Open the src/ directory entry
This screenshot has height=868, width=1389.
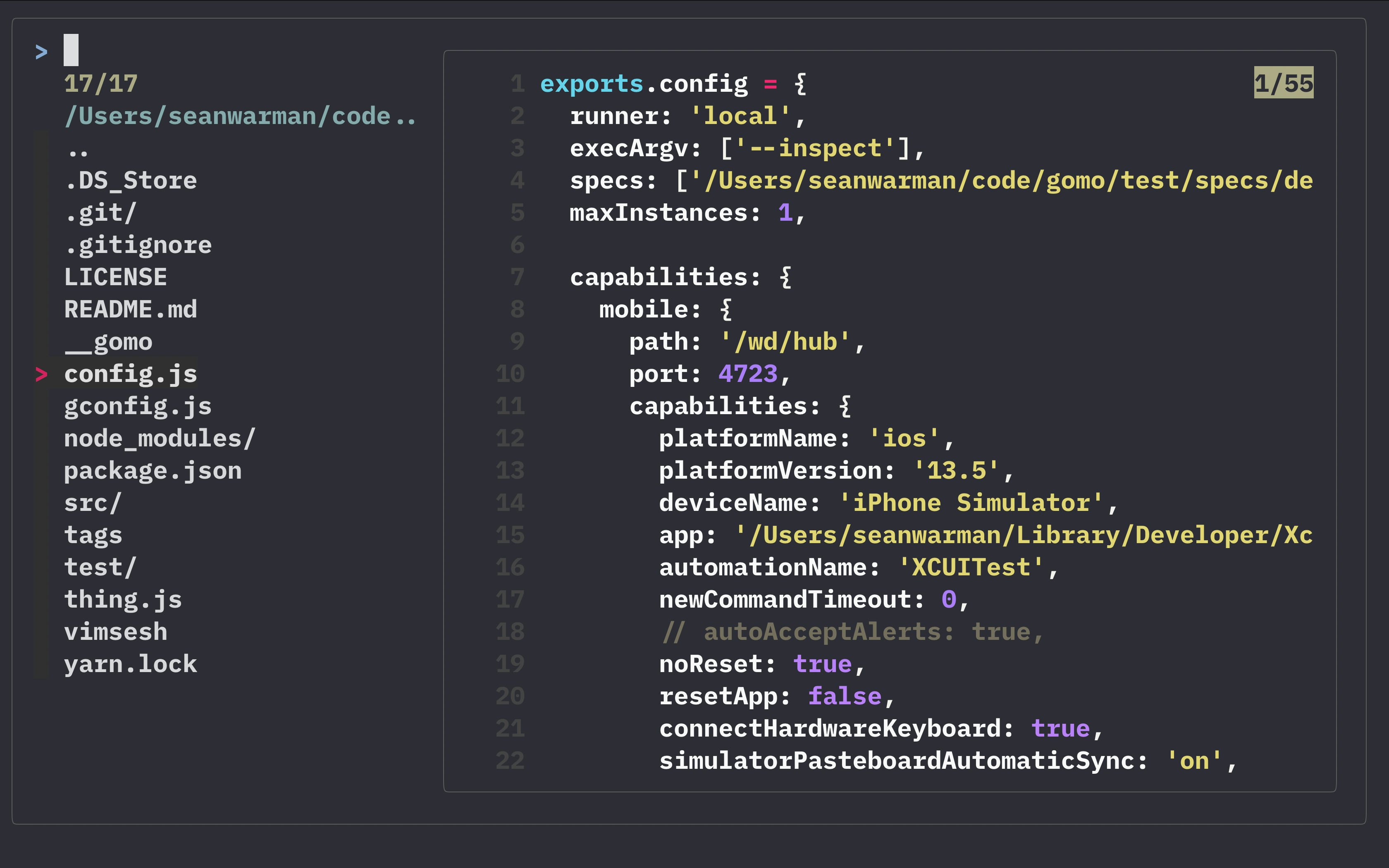(93, 503)
